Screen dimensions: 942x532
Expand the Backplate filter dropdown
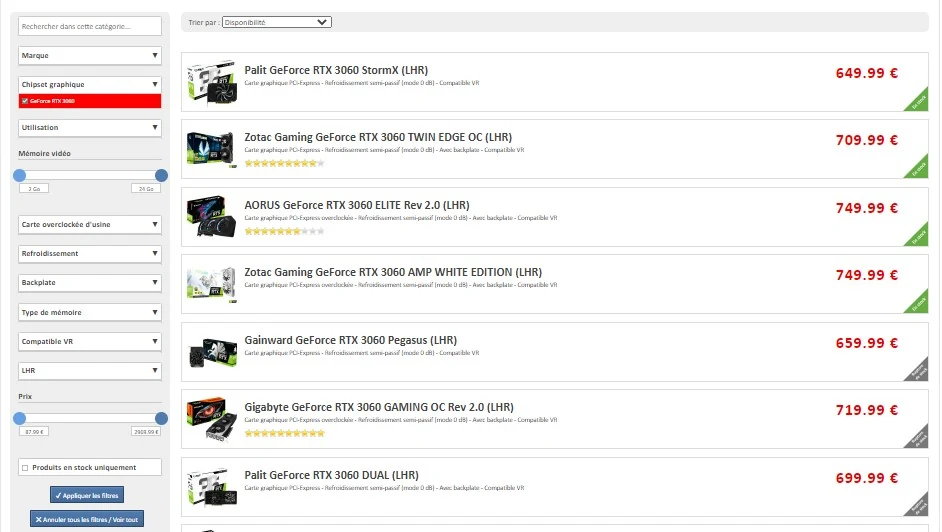(x=90, y=282)
